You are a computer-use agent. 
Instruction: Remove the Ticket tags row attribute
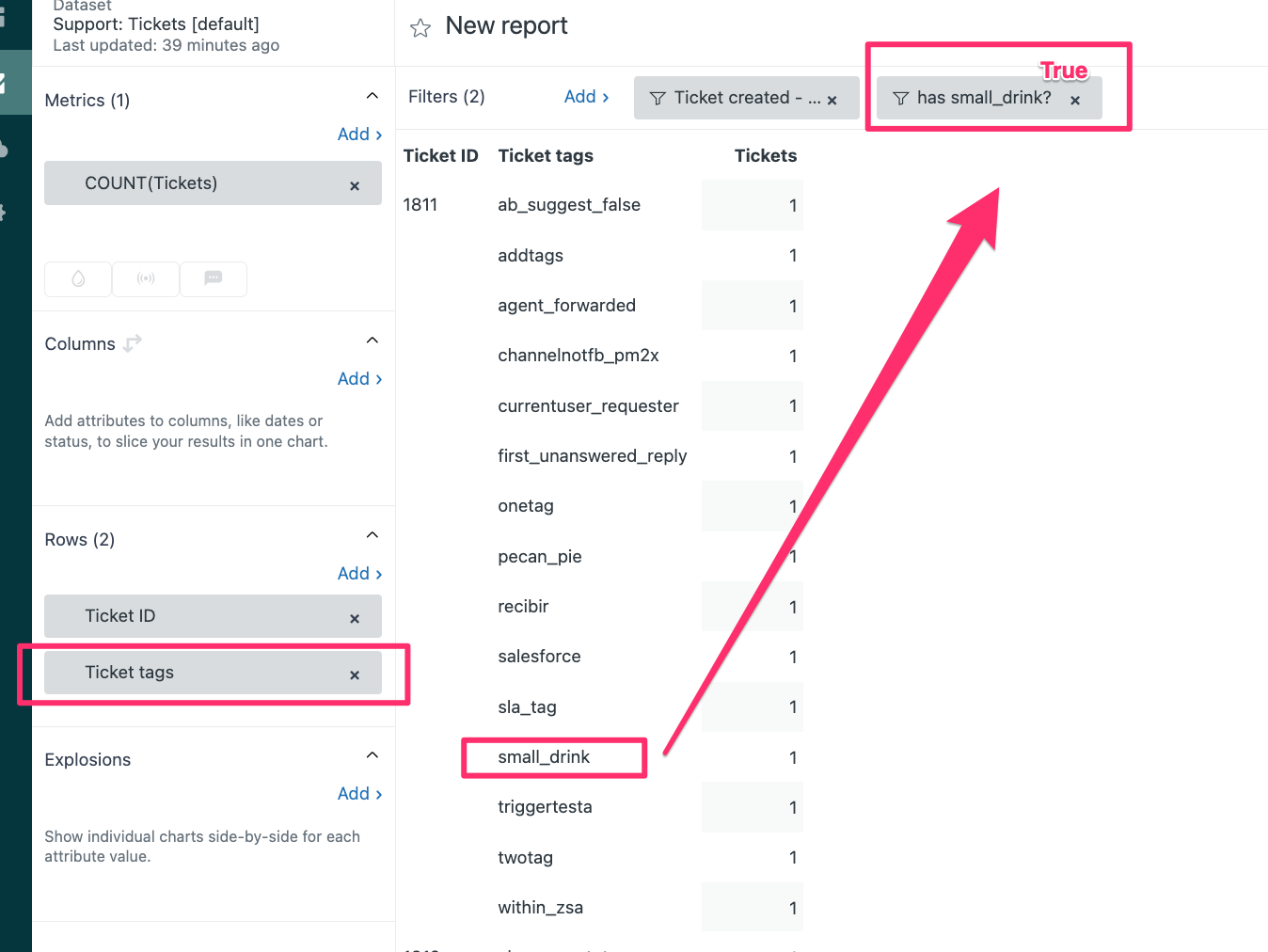355,674
